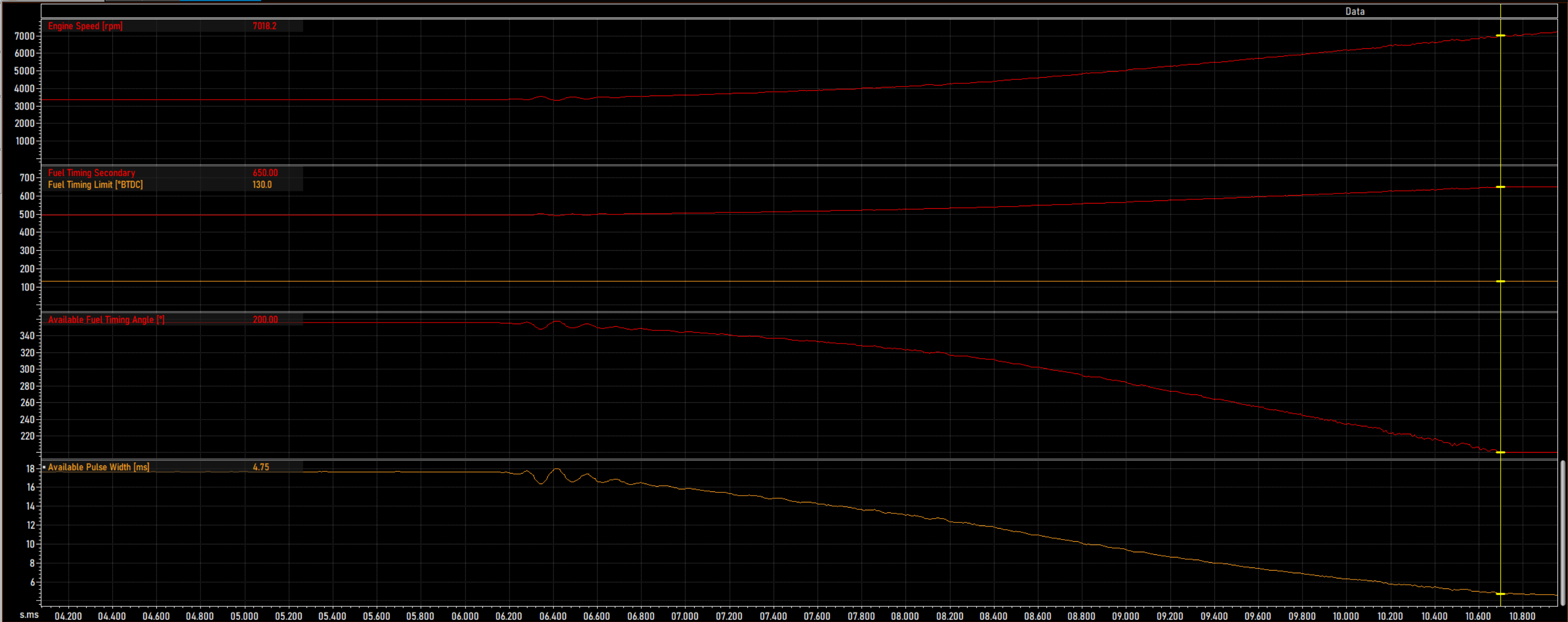Click yellow cursor marker on Fuel Timing Secondary trace
Image resolution: width=1568 pixels, height=622 pixels.
point(1500,187)
